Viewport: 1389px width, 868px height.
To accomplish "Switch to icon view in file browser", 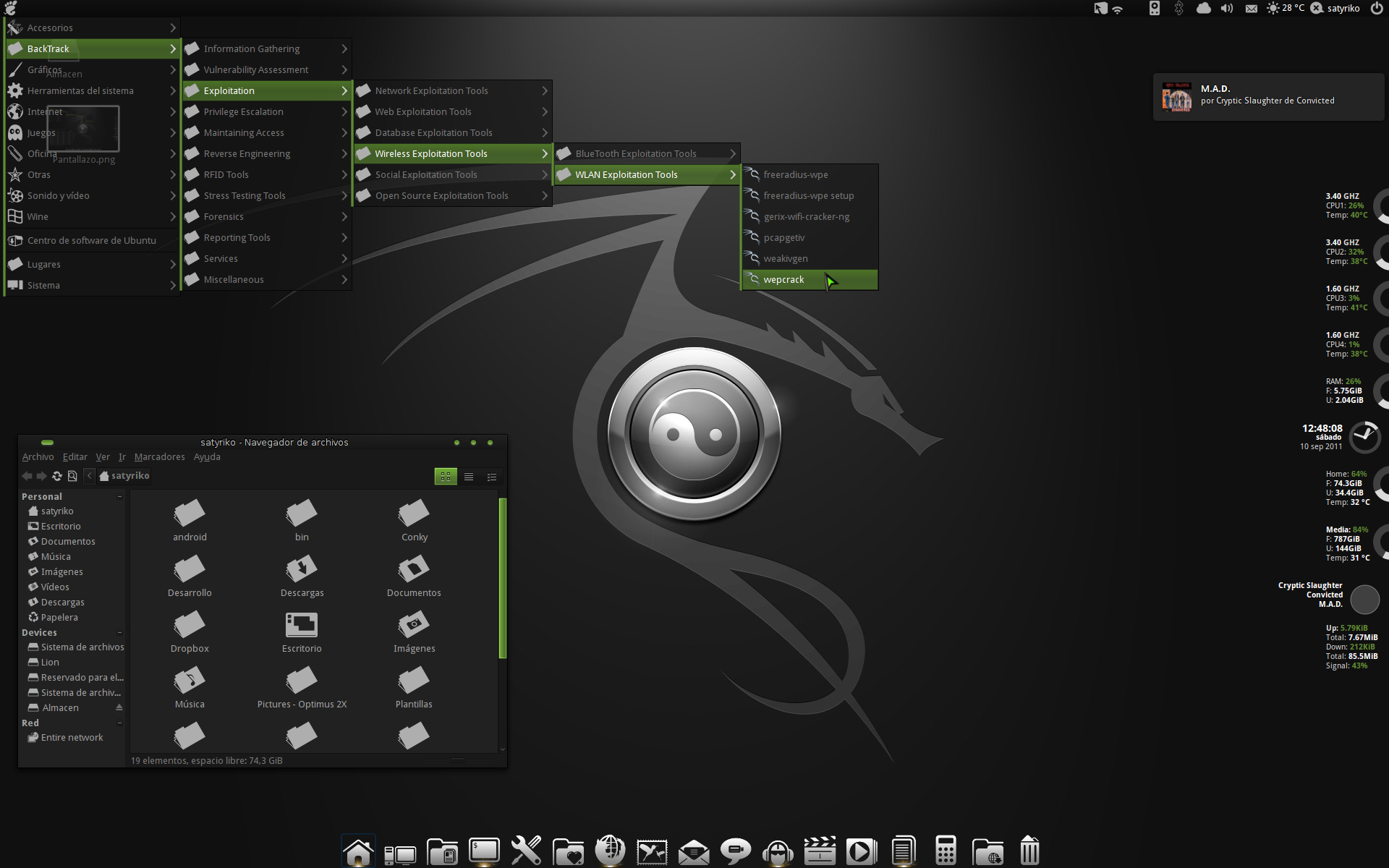I will click(x=446, y=477).
